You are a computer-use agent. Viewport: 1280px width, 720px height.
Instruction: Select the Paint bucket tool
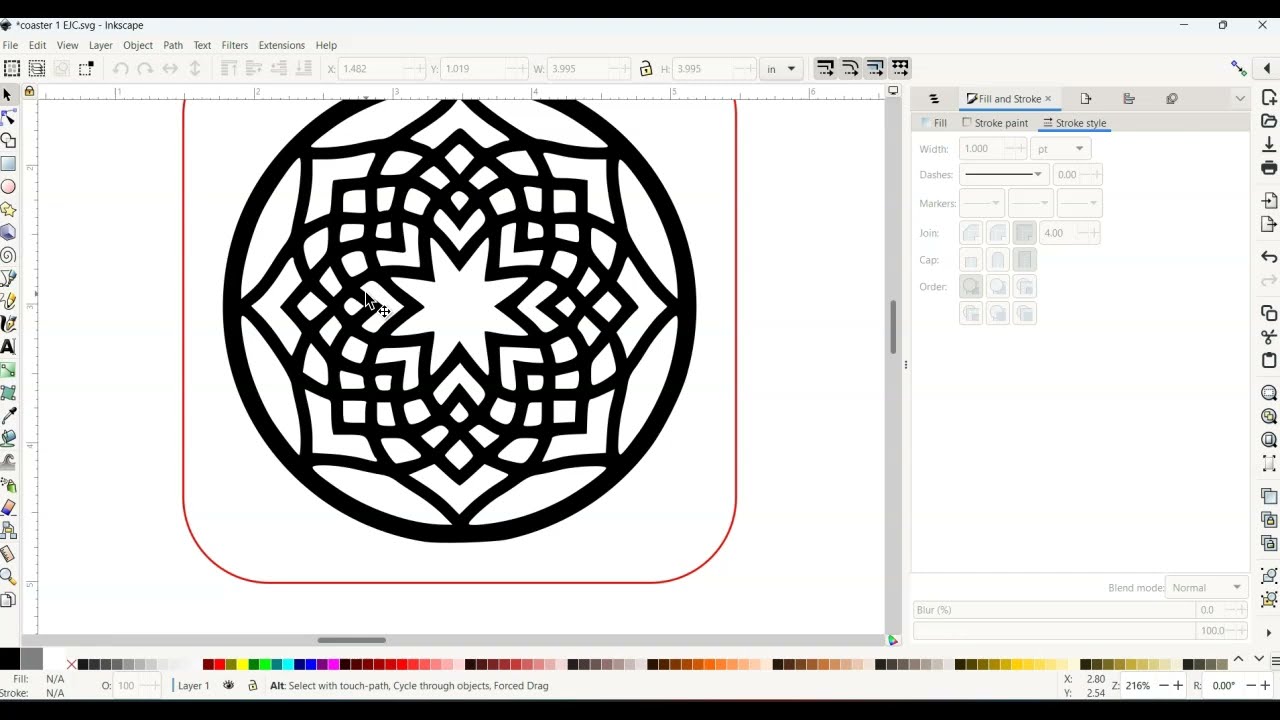click(8, 438)
